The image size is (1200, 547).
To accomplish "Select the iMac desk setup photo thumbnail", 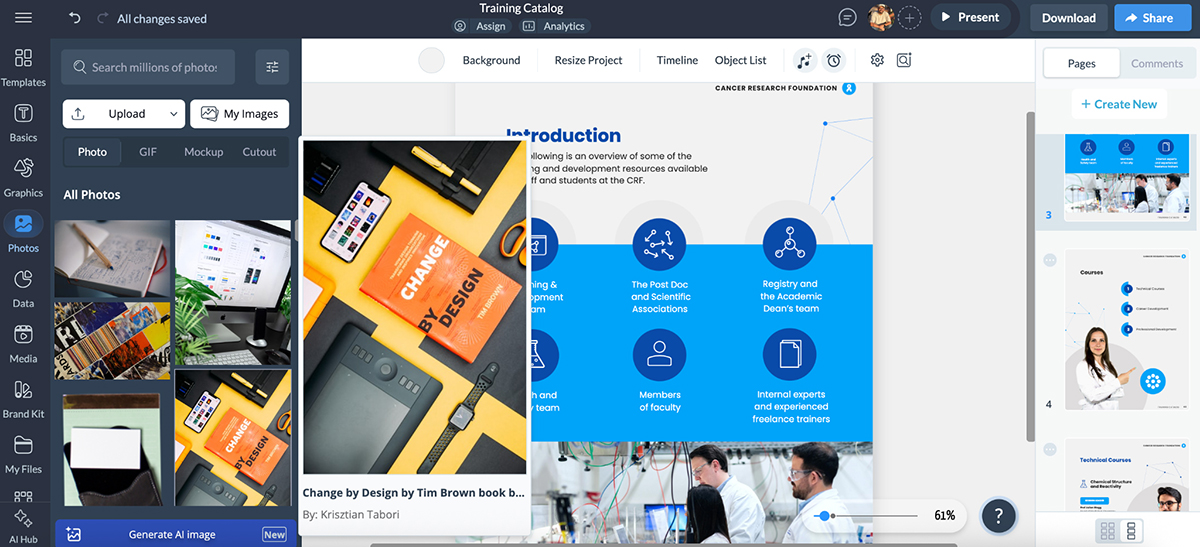I will point(233,292).
